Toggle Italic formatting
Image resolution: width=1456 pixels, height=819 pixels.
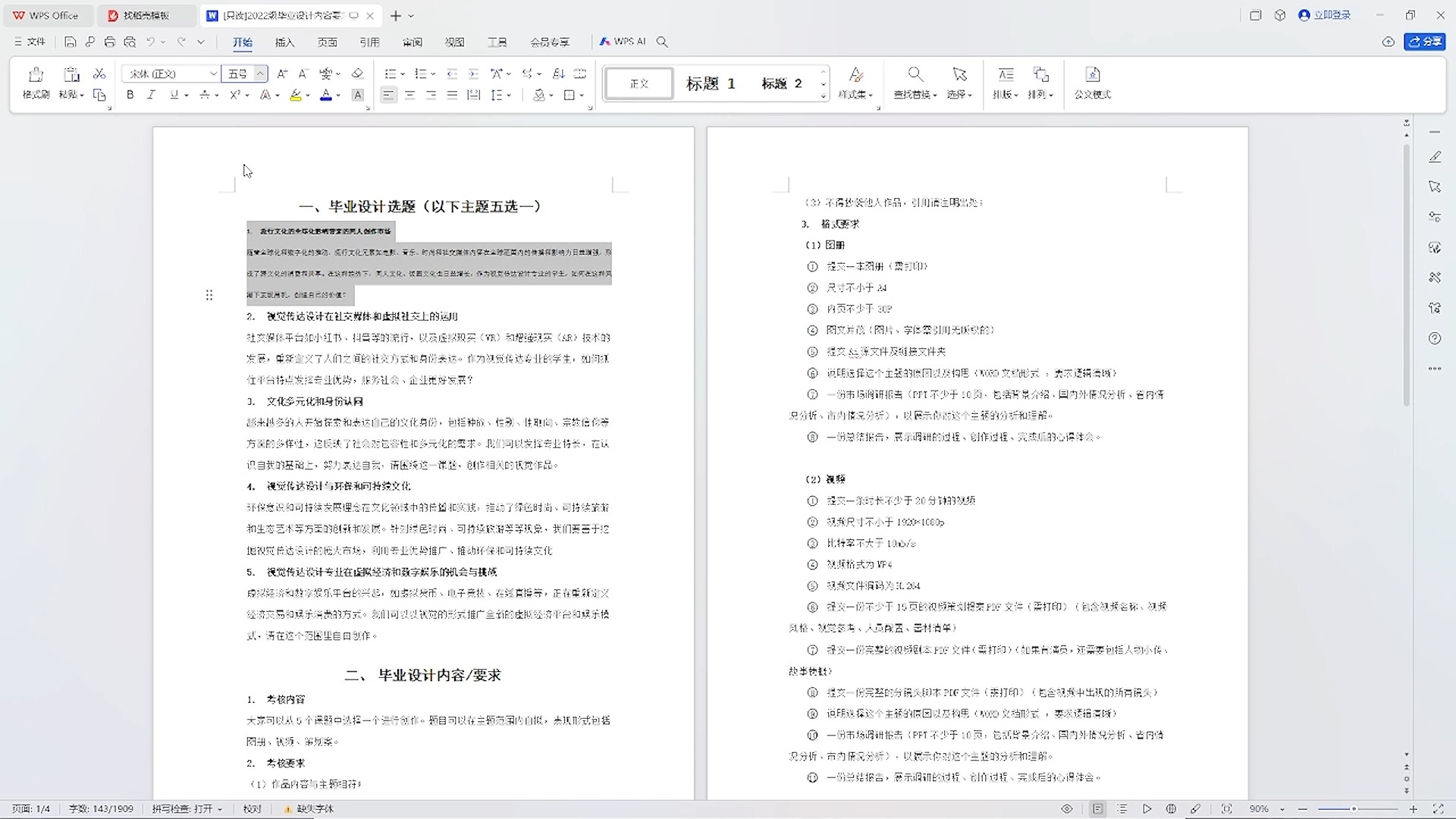(151, 95)
